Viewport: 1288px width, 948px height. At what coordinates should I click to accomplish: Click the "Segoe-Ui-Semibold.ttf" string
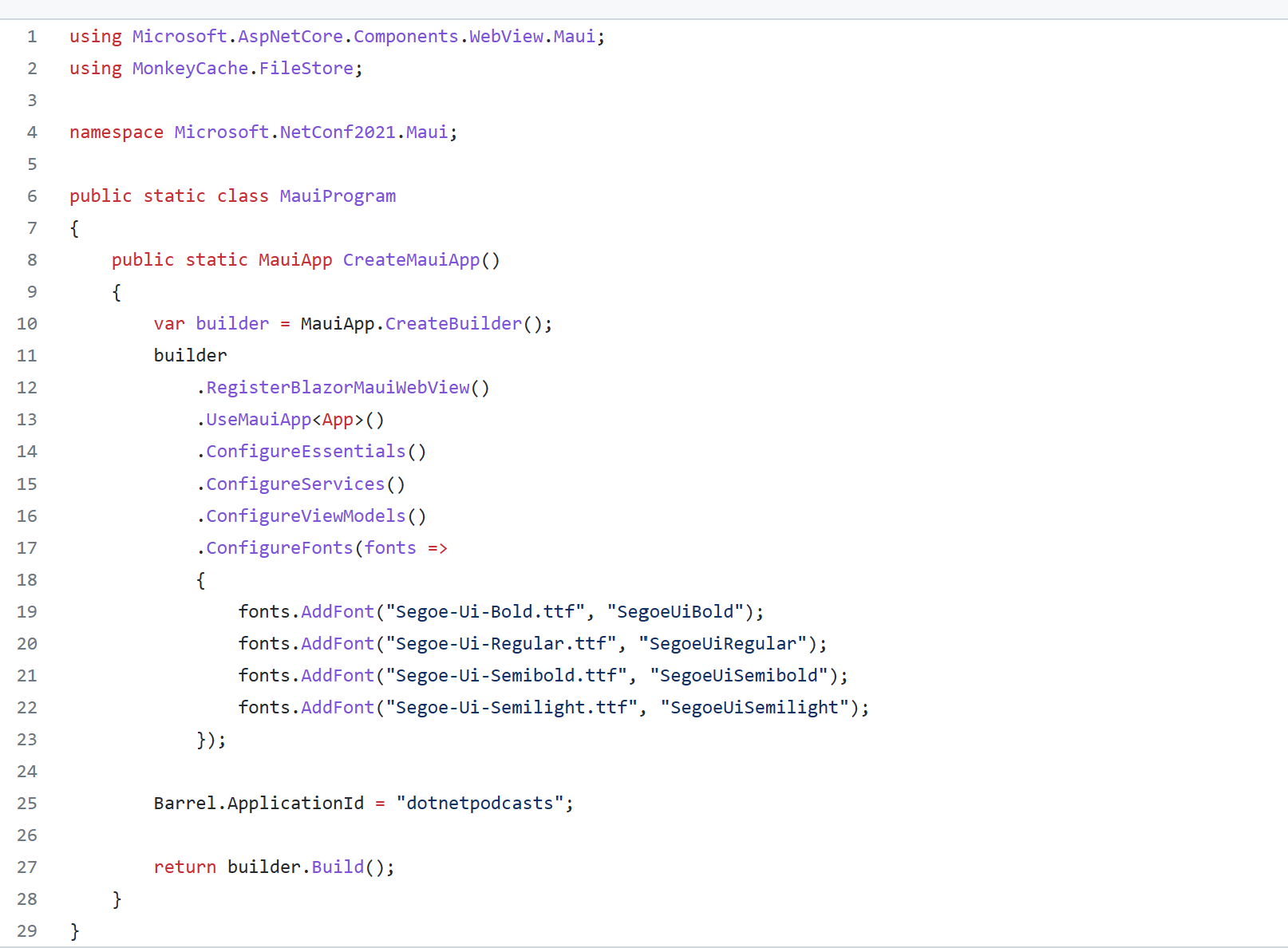pos(506,676)
